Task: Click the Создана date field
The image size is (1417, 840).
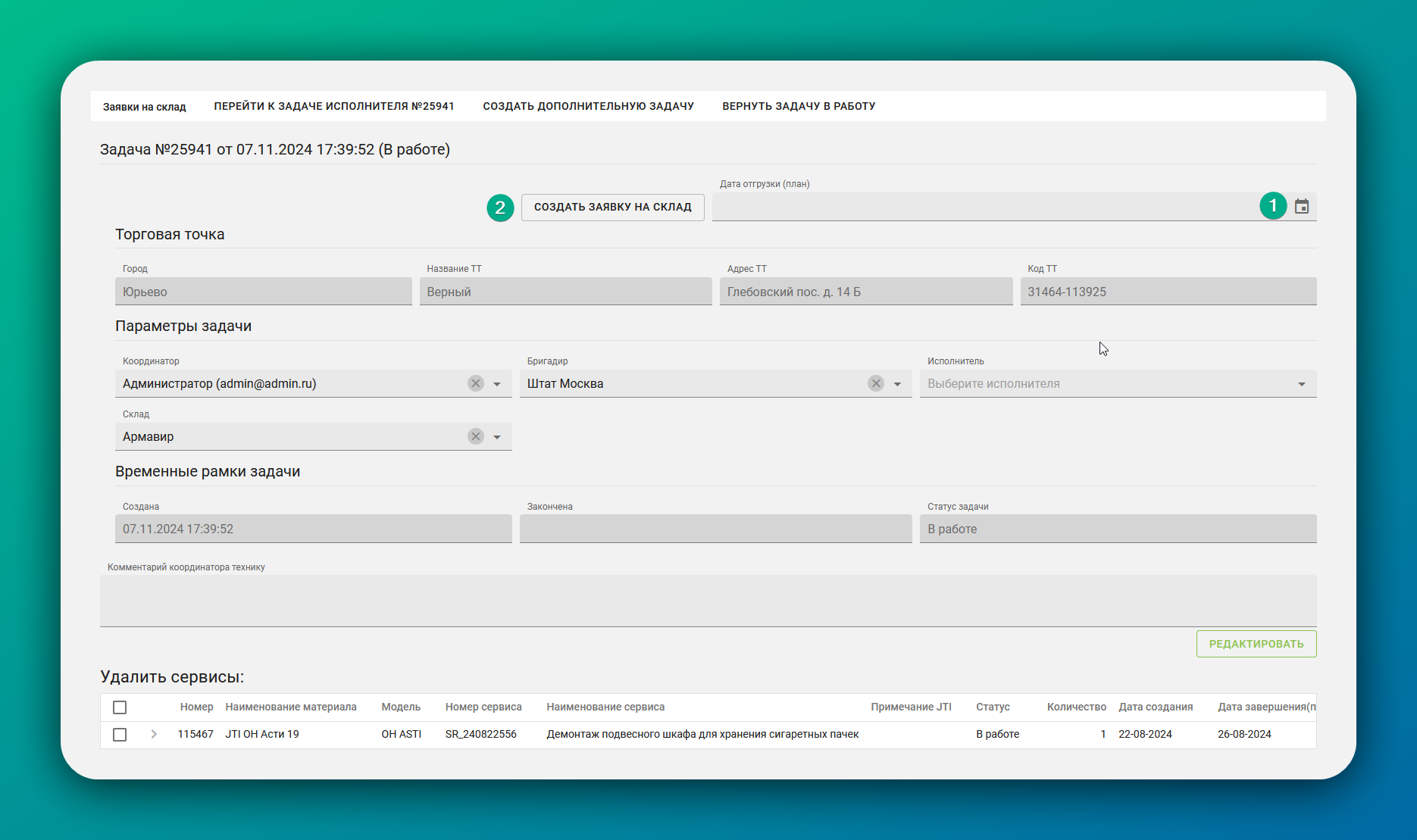Action: [x=314, y=529]
